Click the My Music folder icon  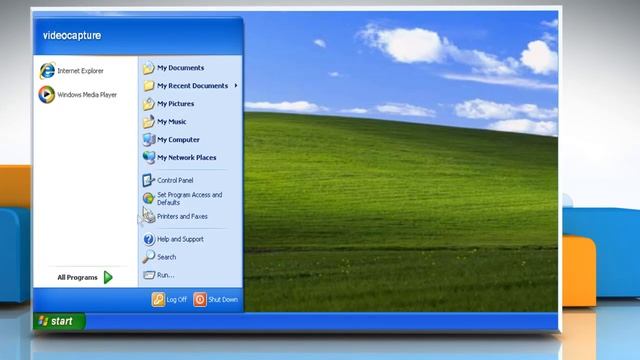point(149,122)
